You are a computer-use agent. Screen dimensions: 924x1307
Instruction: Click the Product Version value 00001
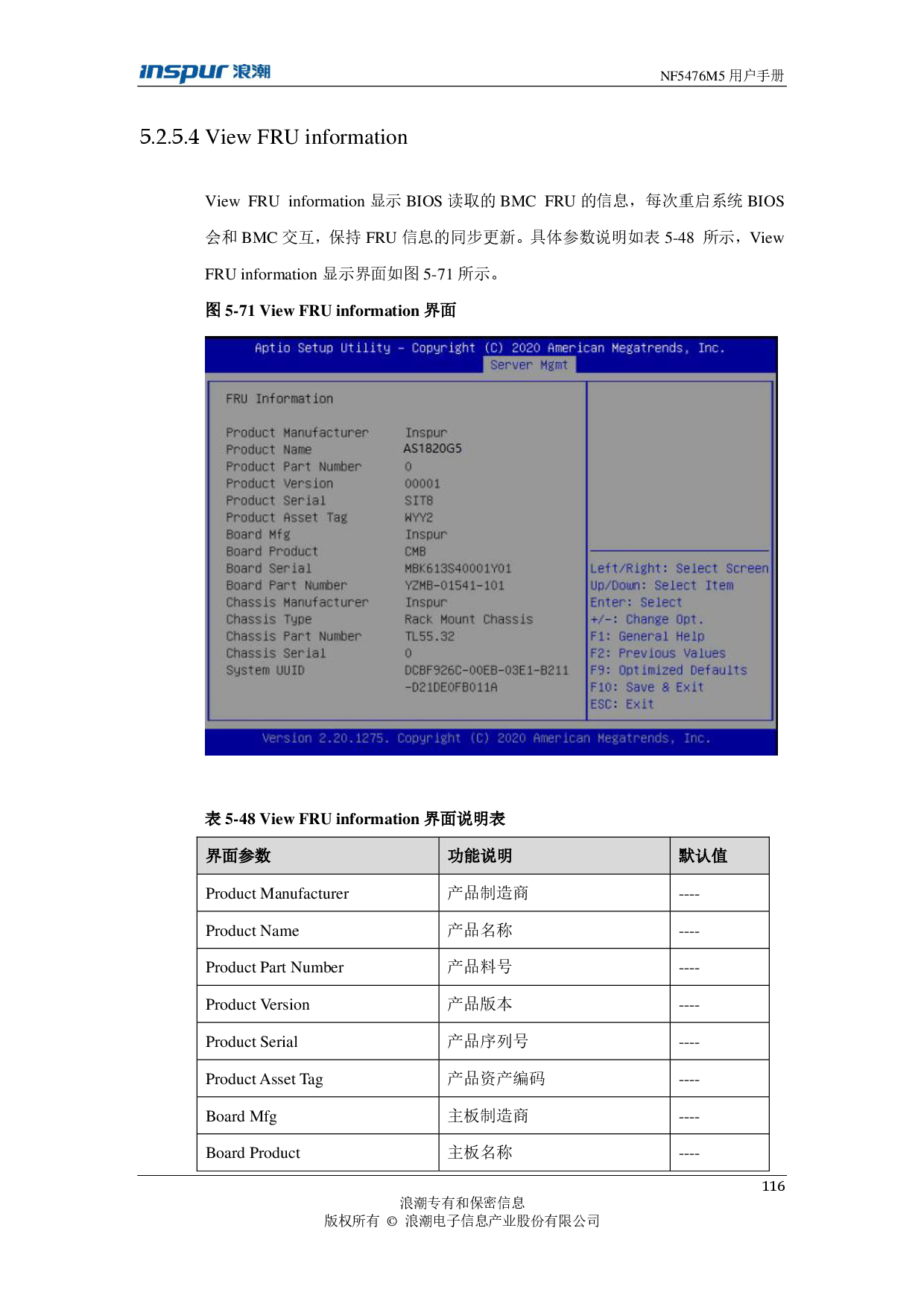pyautogui.click(x=422, y=484)
